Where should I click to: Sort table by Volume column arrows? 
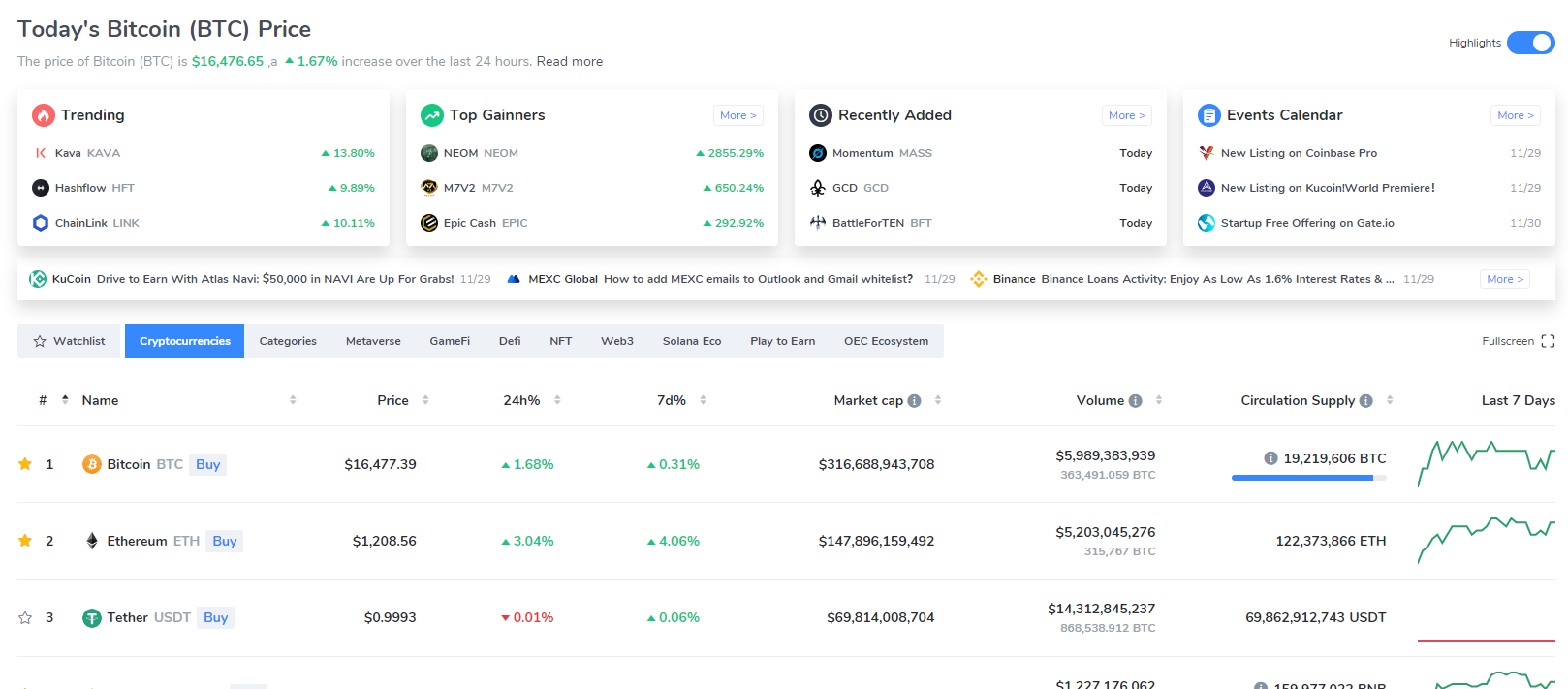(1159, 400)
